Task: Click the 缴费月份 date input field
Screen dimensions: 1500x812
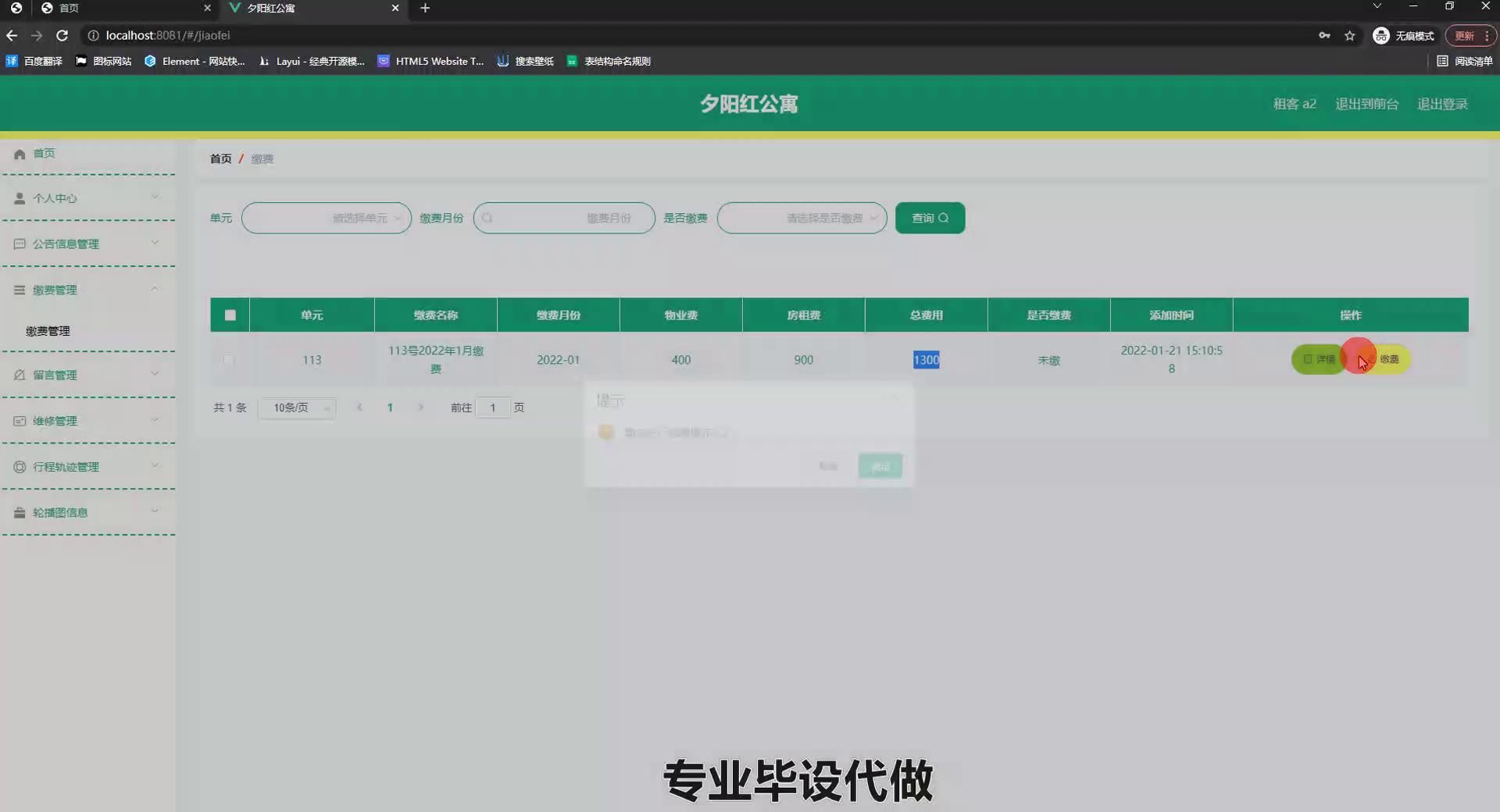Action: tap(564, 218)
